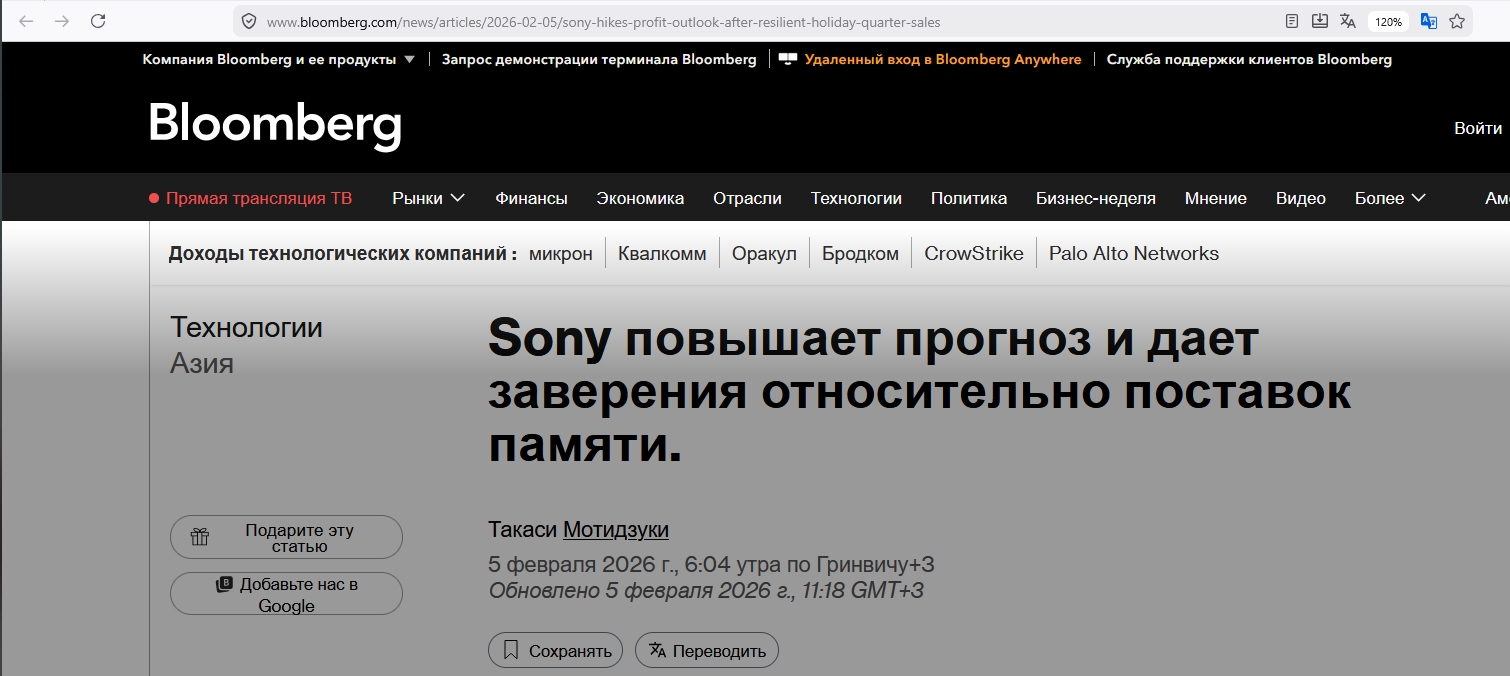The width and height of the screenshot is (1510, 676).
Task: Open the 120% zoom level indicator
Action: click(x=1388, y=21)
